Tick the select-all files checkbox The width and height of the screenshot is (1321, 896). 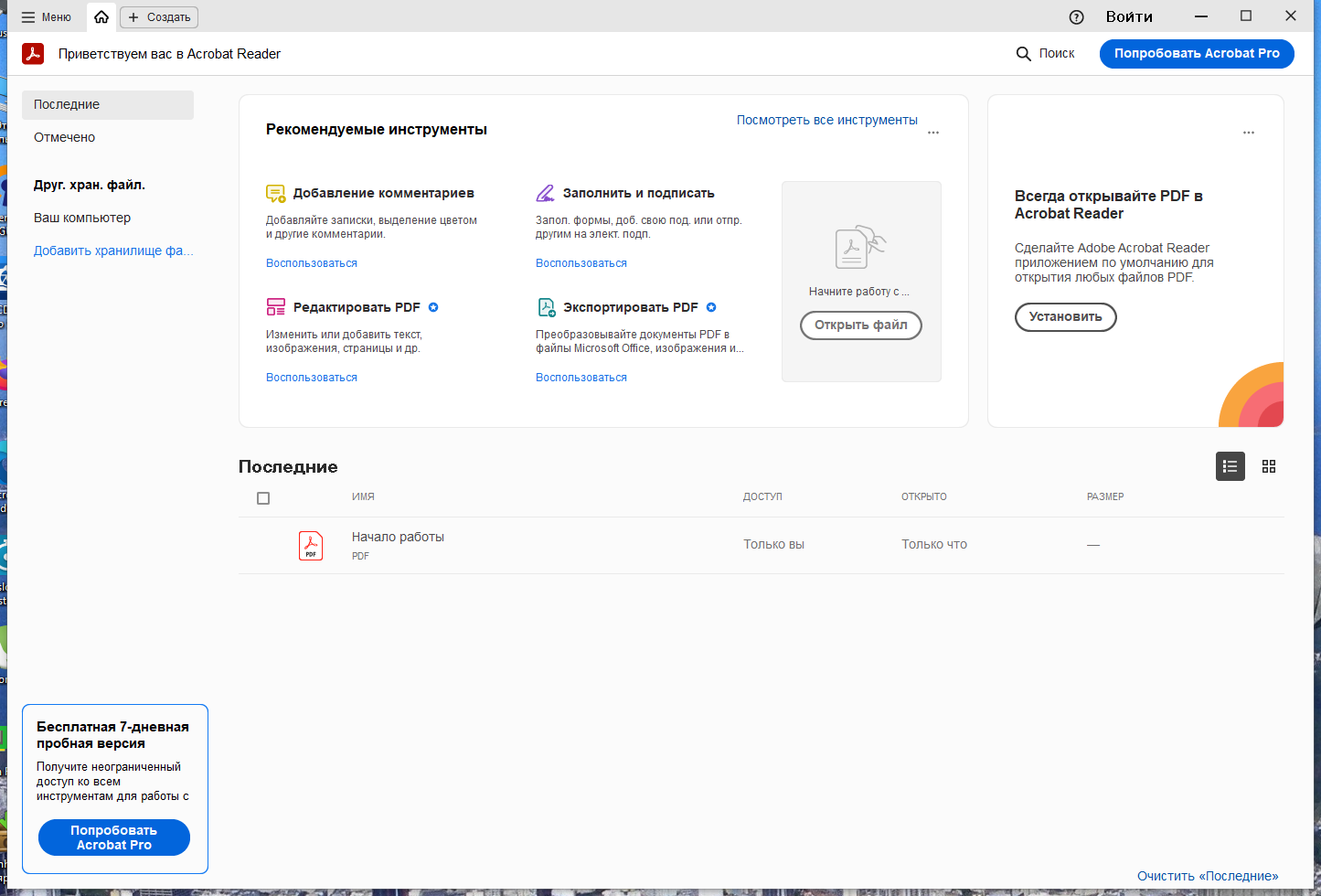263,498
